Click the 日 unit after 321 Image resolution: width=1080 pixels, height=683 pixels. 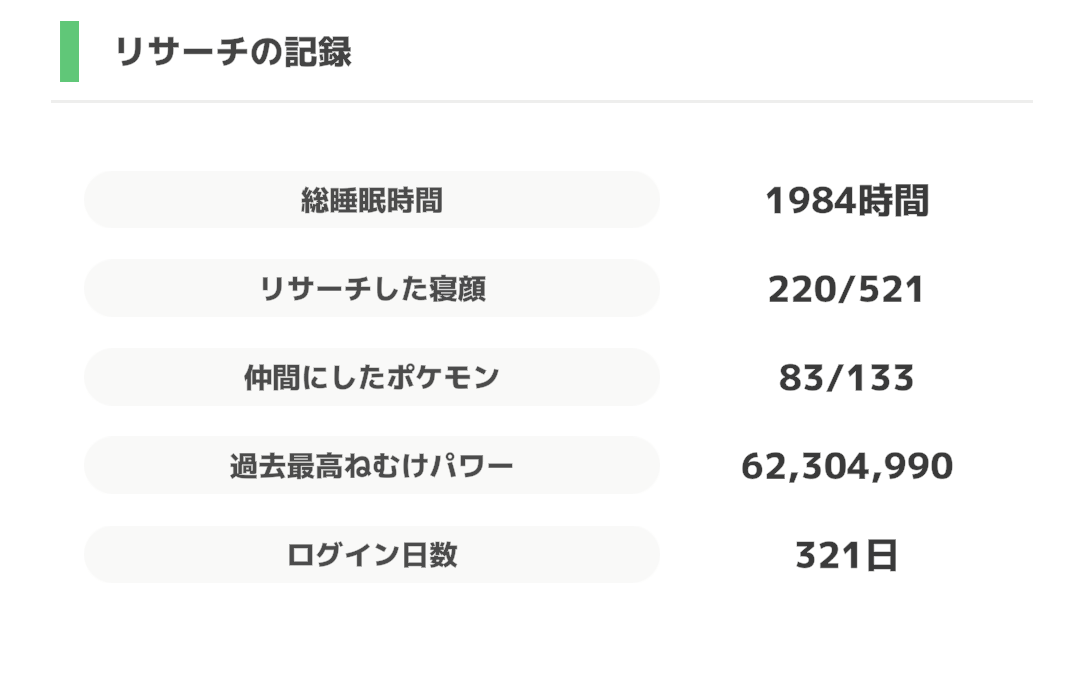881,555
